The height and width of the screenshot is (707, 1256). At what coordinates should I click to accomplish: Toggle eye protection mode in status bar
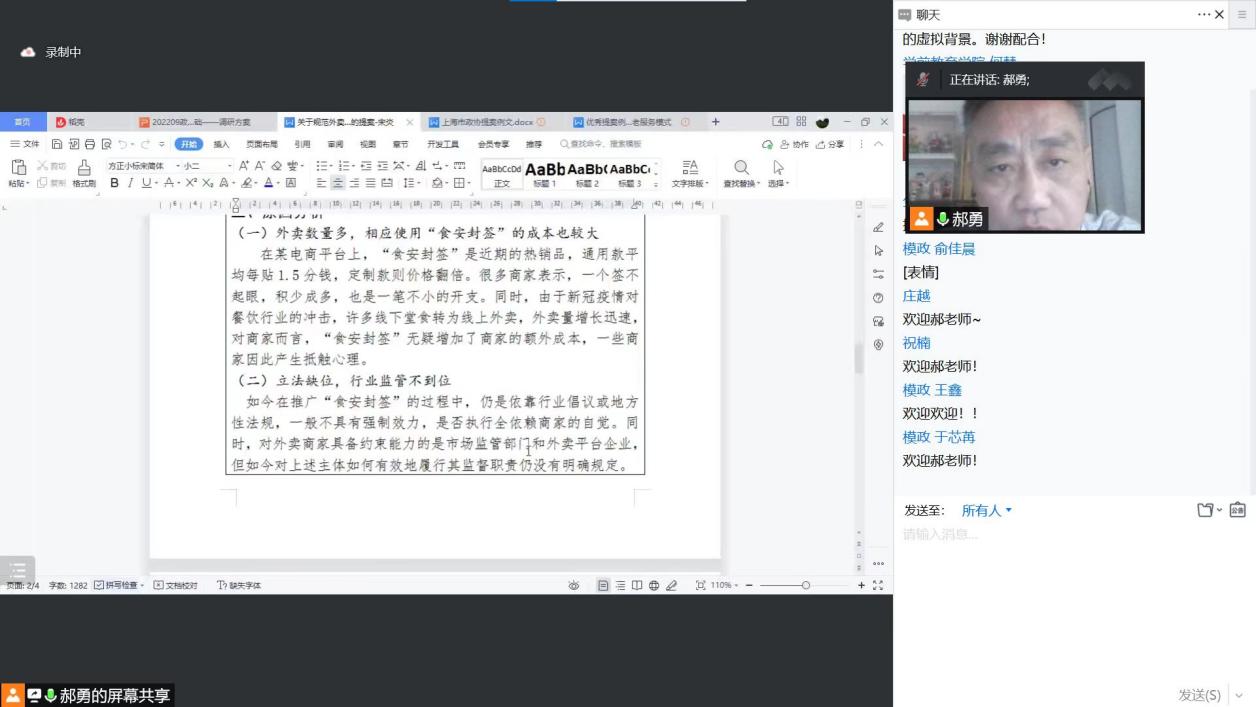tap(574, 585)
